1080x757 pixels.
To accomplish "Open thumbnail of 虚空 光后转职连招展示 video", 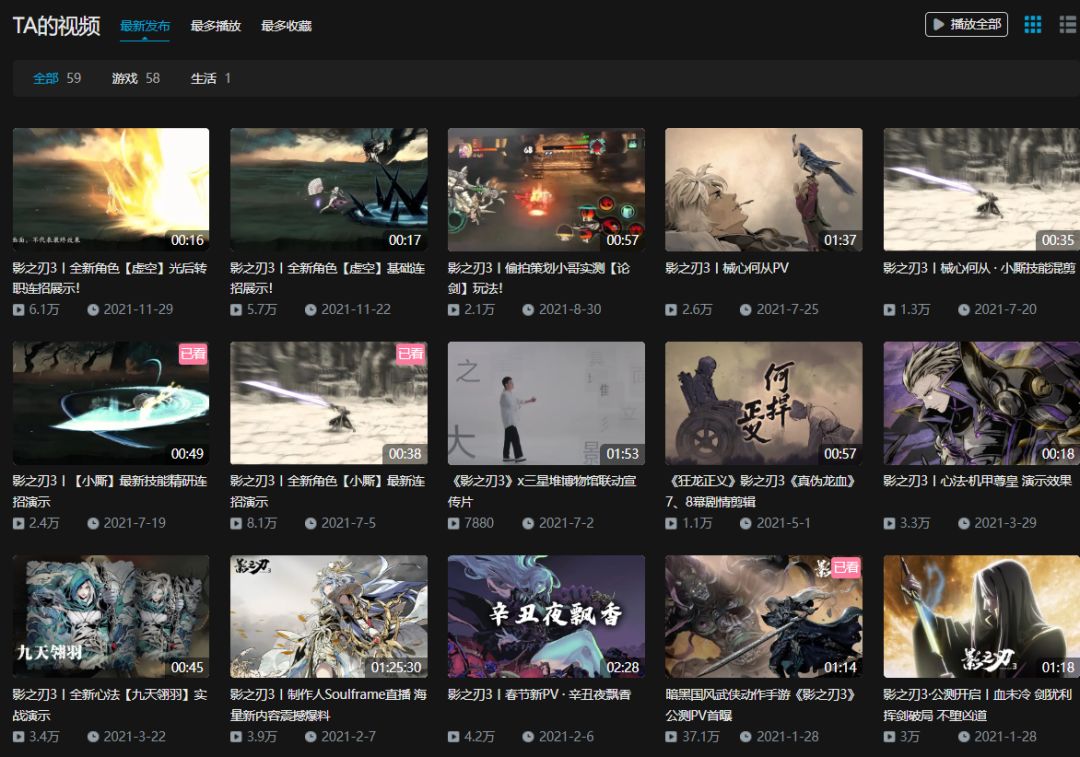I will click(x=111, y=189).
